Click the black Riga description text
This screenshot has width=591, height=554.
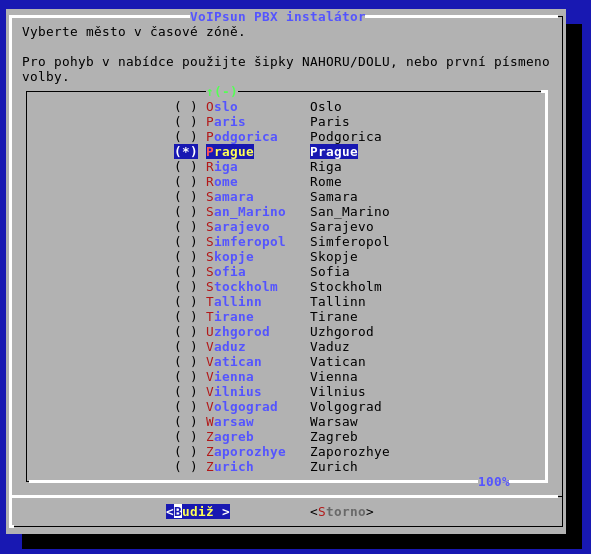(x=326, y=167)
